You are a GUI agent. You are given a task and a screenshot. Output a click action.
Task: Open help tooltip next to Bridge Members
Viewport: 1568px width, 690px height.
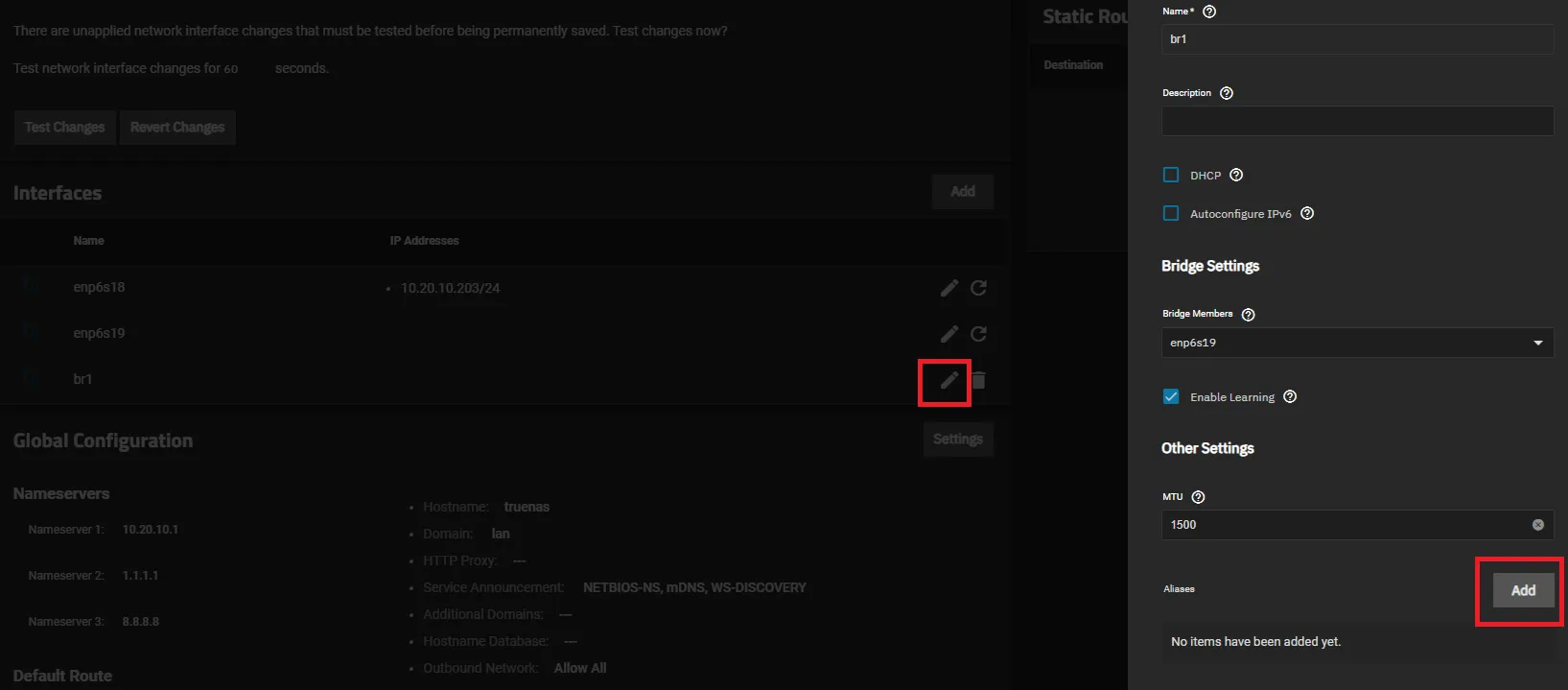coord(1248,315)
